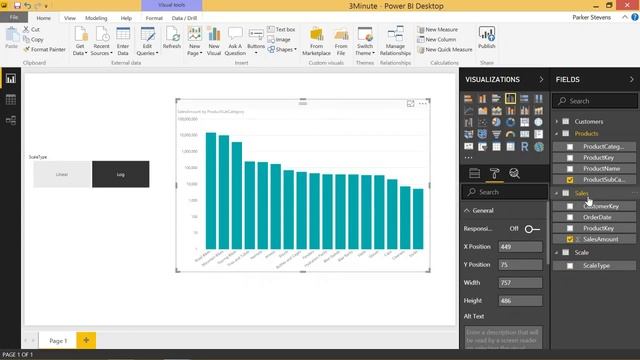This screenshot has height=360, width=640.
Task: Click the Undo icon in title bar
Action: 27,6
